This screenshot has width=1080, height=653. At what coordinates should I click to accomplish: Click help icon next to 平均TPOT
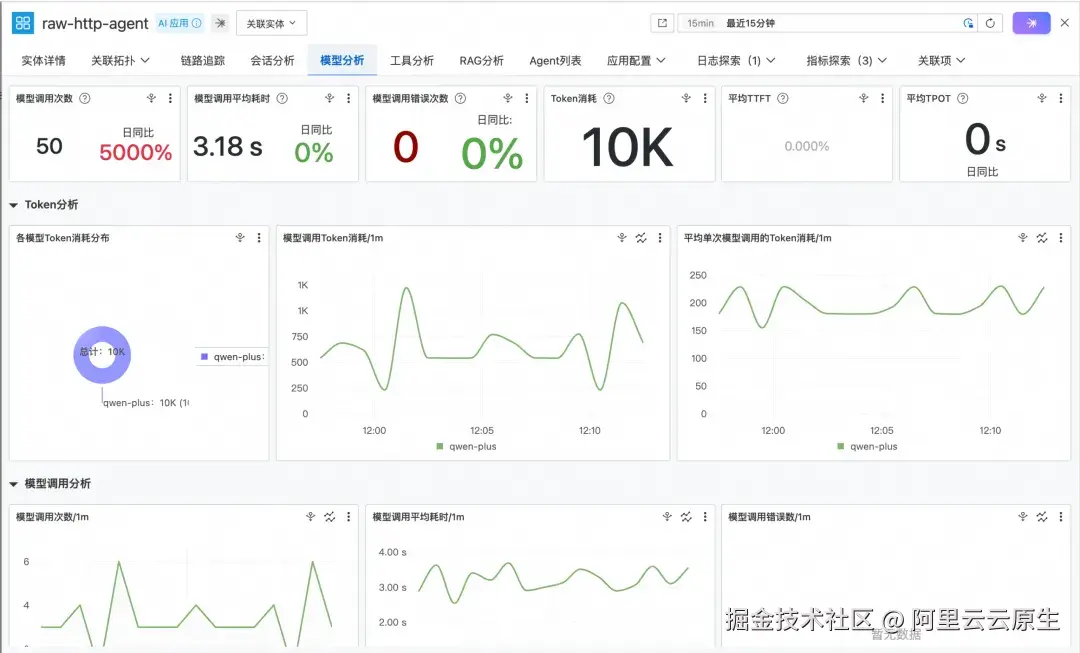click(963, 99)
